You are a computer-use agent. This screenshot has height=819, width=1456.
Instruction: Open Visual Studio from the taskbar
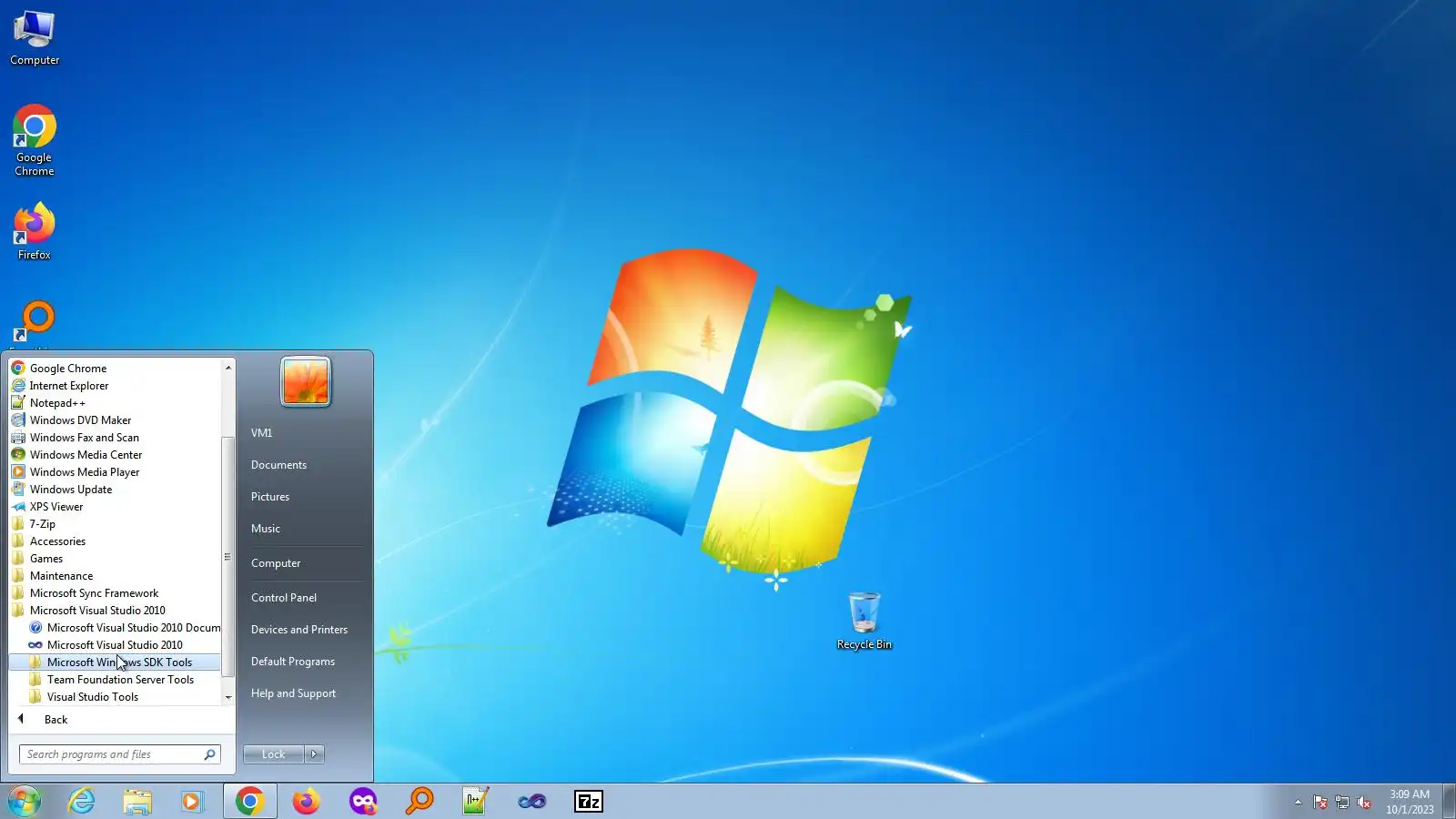[532, 802]
